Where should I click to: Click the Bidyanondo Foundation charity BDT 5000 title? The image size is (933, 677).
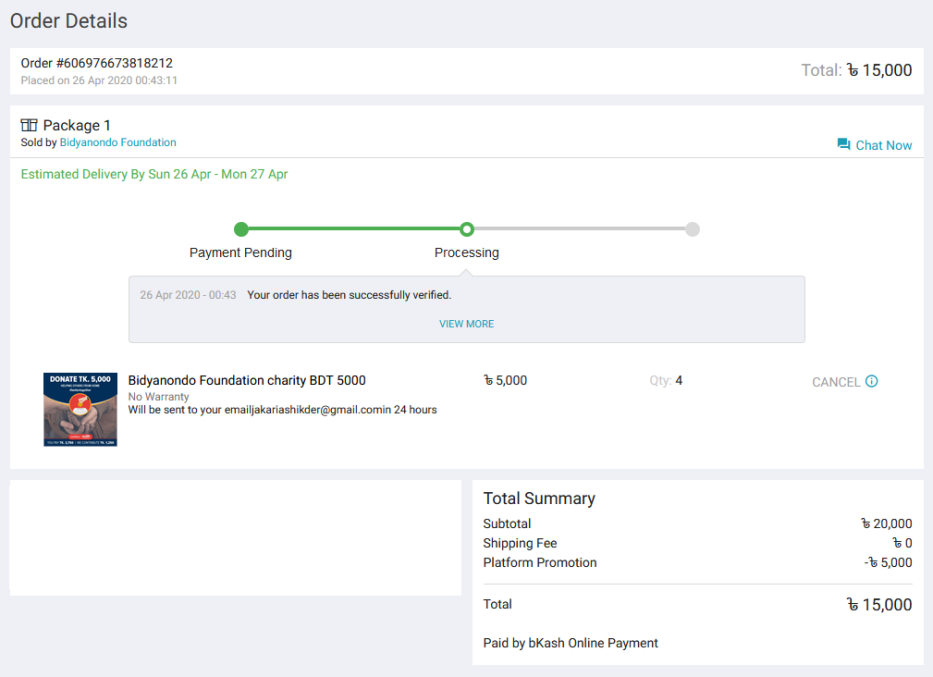[x=247, y=380]
